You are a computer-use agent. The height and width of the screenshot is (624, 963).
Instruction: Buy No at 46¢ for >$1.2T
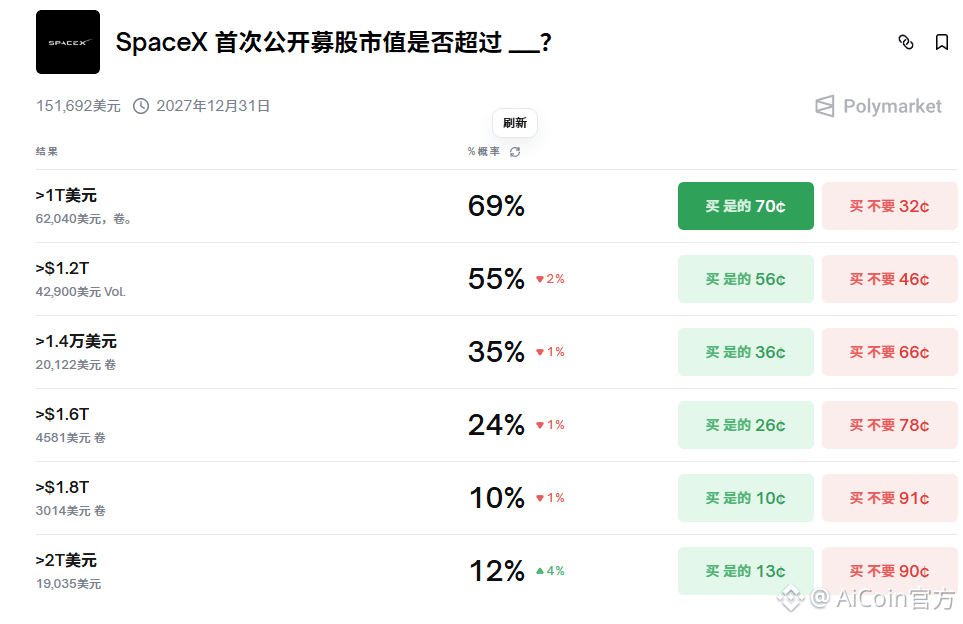point(889,279)
